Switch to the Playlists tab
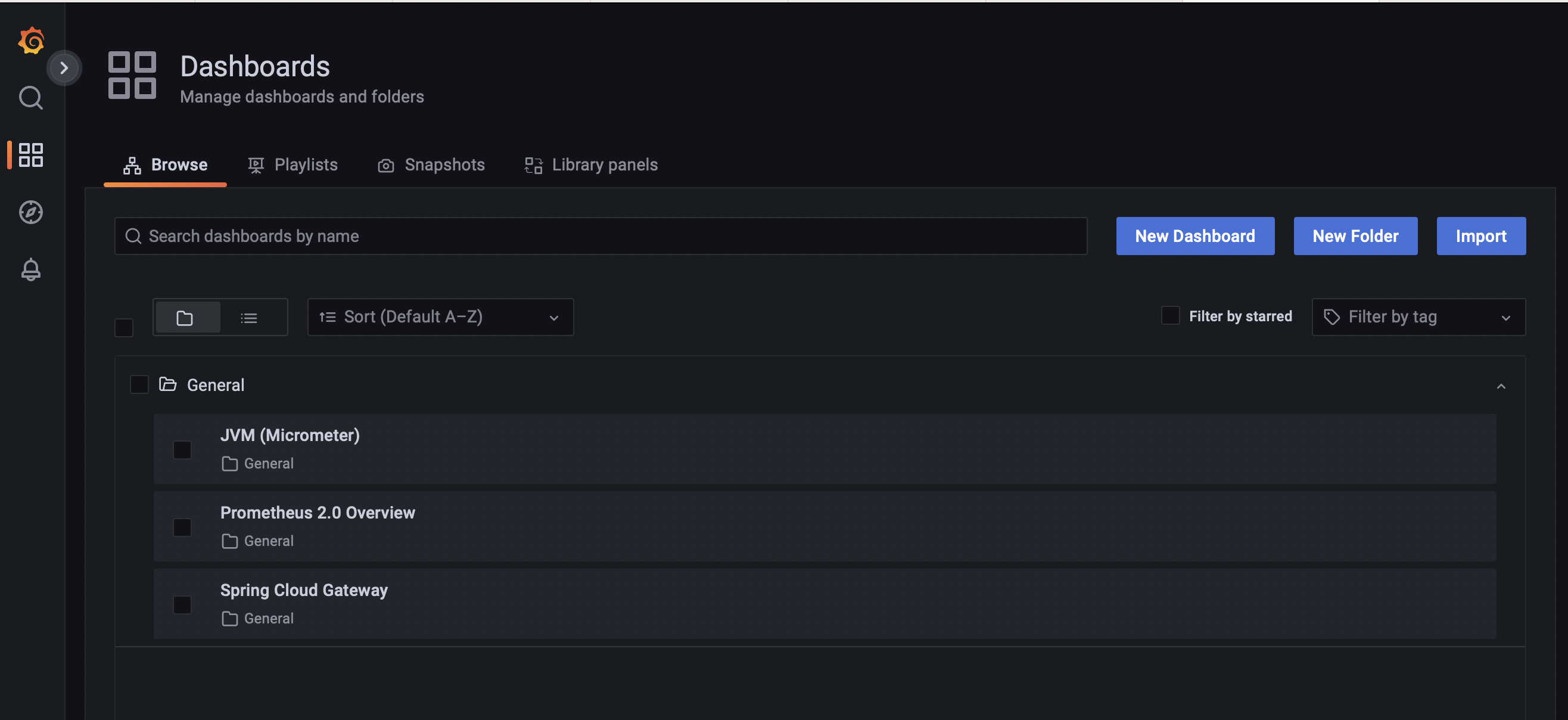 tap(293, 165)
